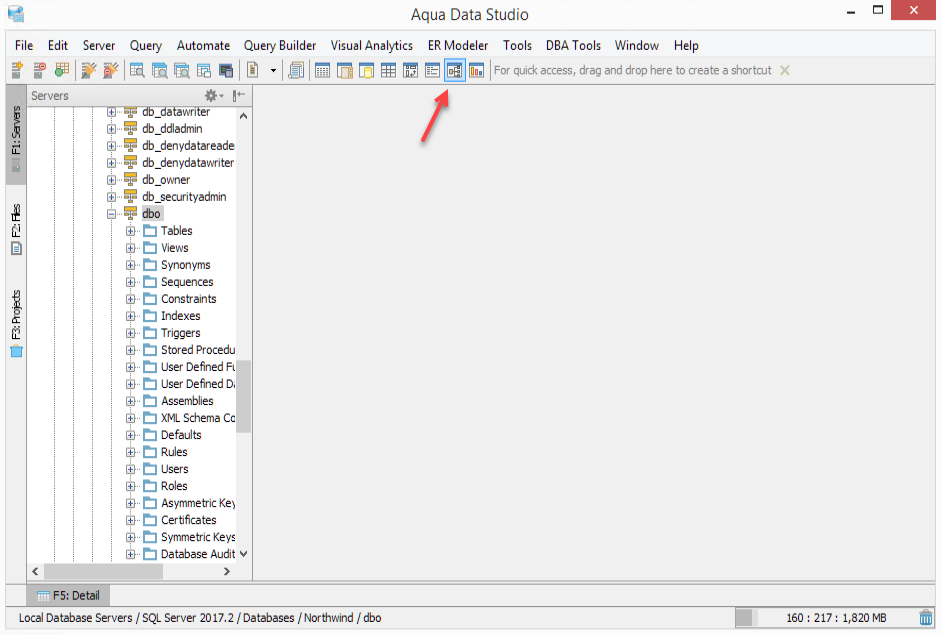Collapse the dbo schema node
The image size is (942, 635).
(x=111, y=214)
